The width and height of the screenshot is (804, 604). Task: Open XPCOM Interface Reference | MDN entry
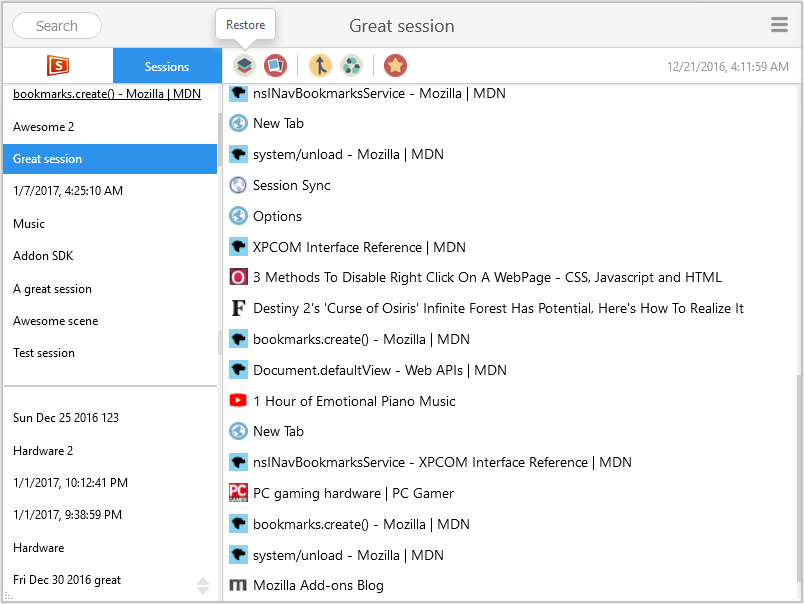359,247
